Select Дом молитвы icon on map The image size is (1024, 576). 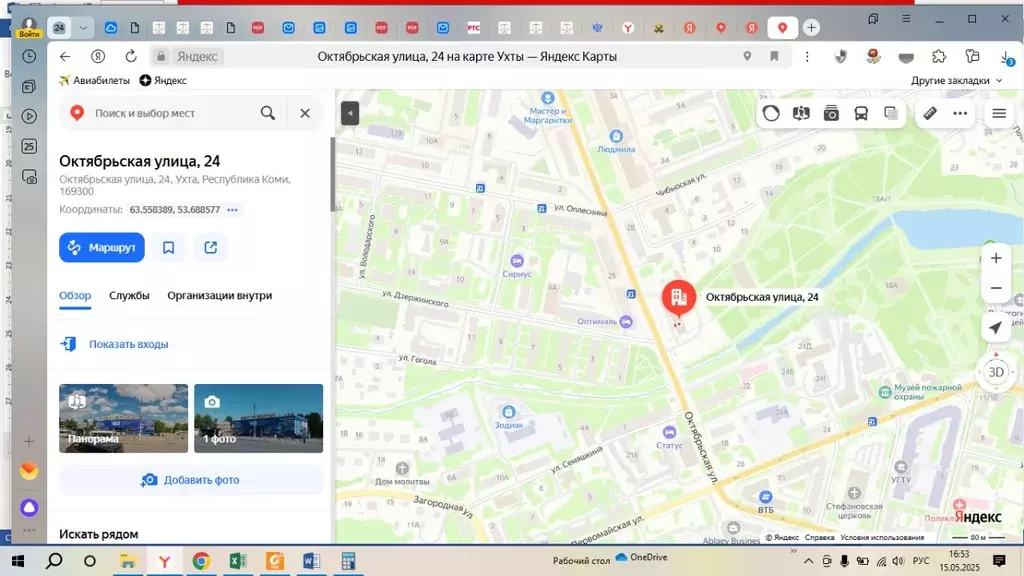point(402,468)
